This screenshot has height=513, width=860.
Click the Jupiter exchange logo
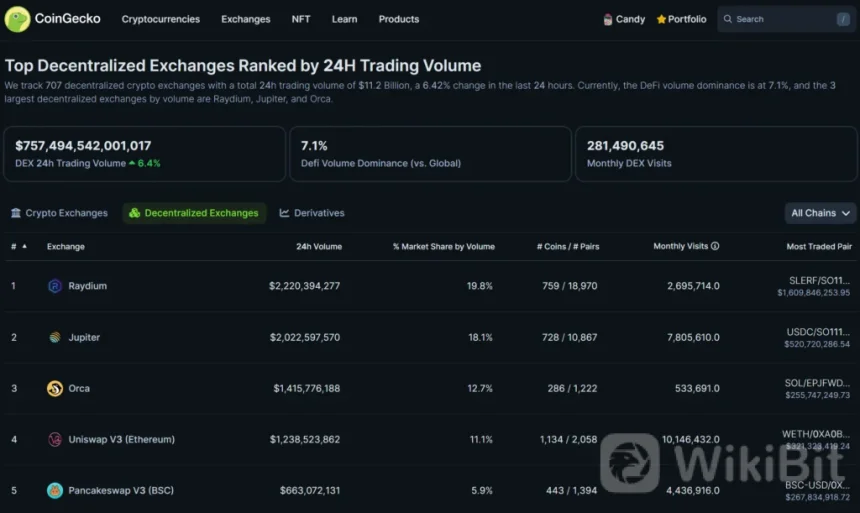coord(55,337)
